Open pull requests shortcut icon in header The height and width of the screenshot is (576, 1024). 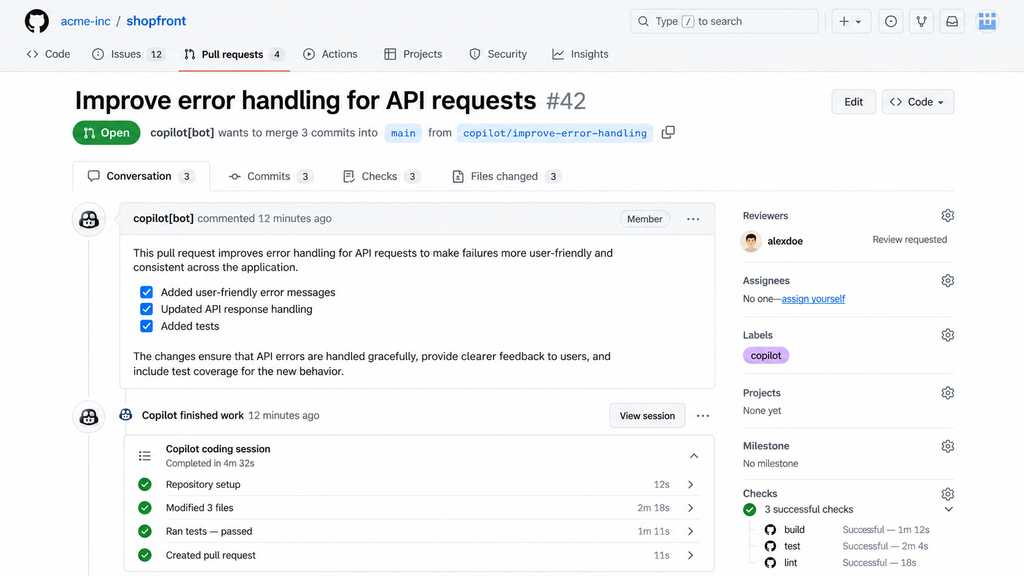pos(921,22)
